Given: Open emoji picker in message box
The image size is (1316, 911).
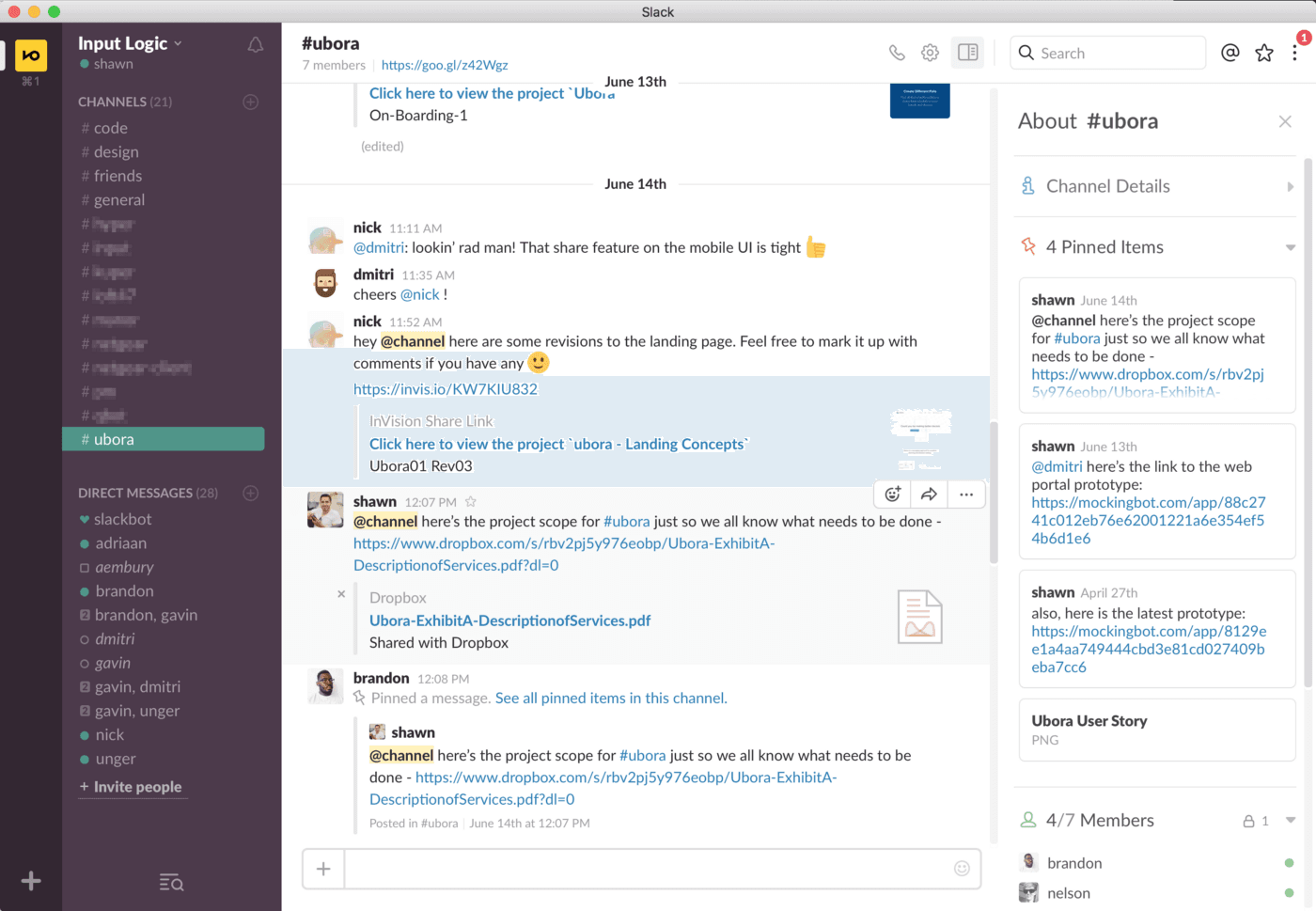Looking at the screenshot, I should [x=962, y=869].
